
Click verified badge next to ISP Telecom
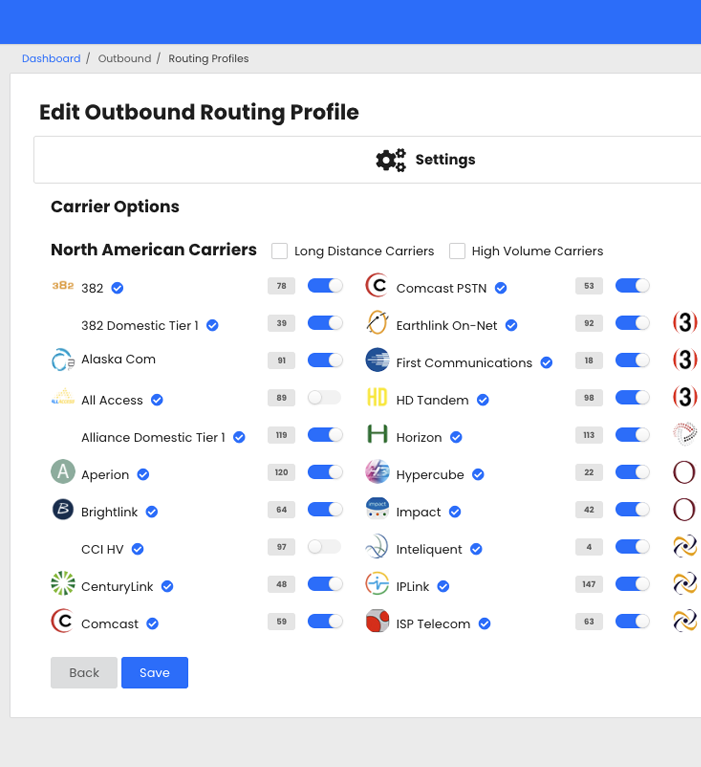[484, 624]
